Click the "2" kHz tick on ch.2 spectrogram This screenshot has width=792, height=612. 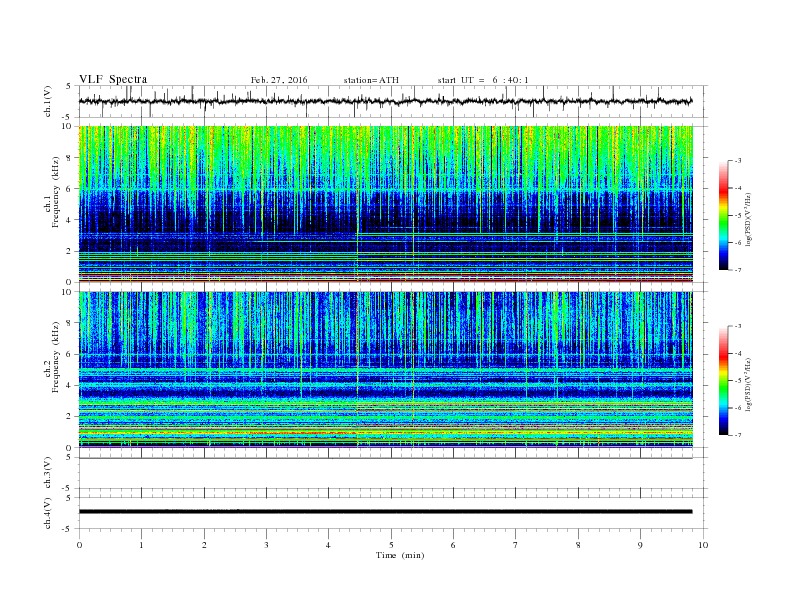(69, 416)
